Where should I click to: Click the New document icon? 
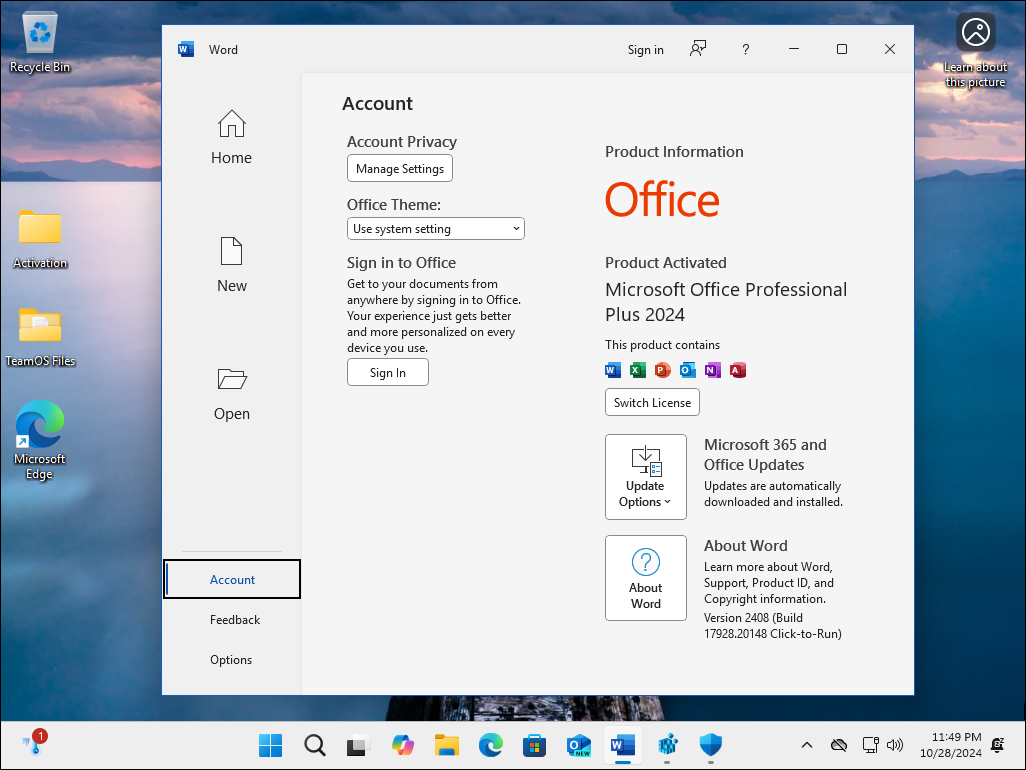pyautogui.click(x=231, y=251)
